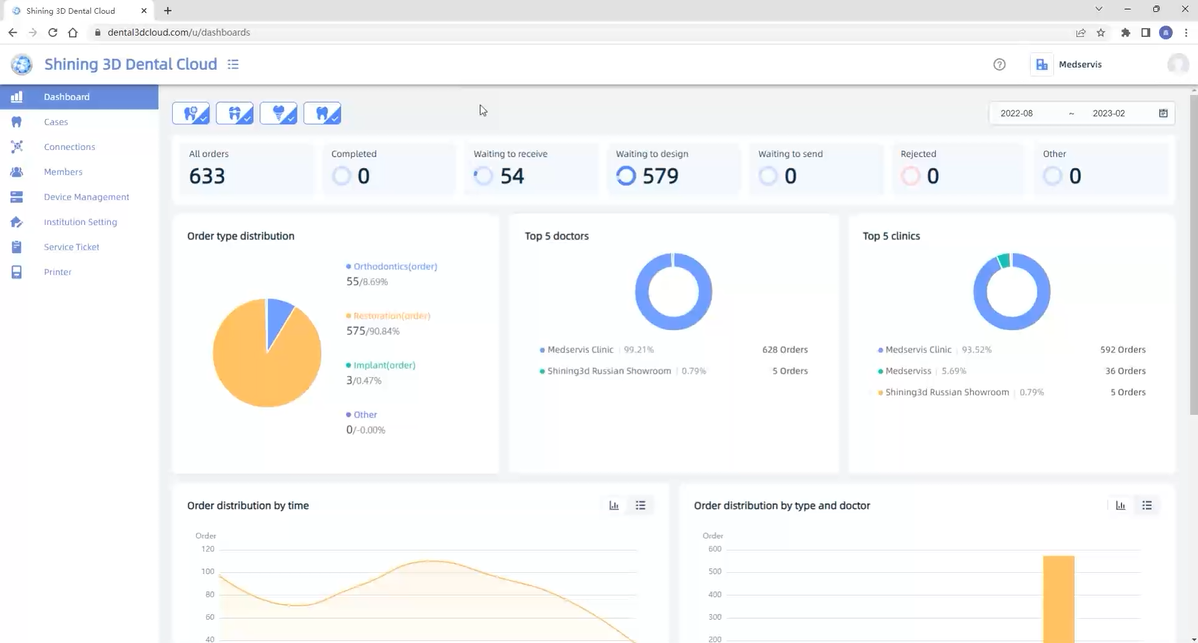Go to Device Management section
1198x643 pixels.
click(x=86, y=197)
